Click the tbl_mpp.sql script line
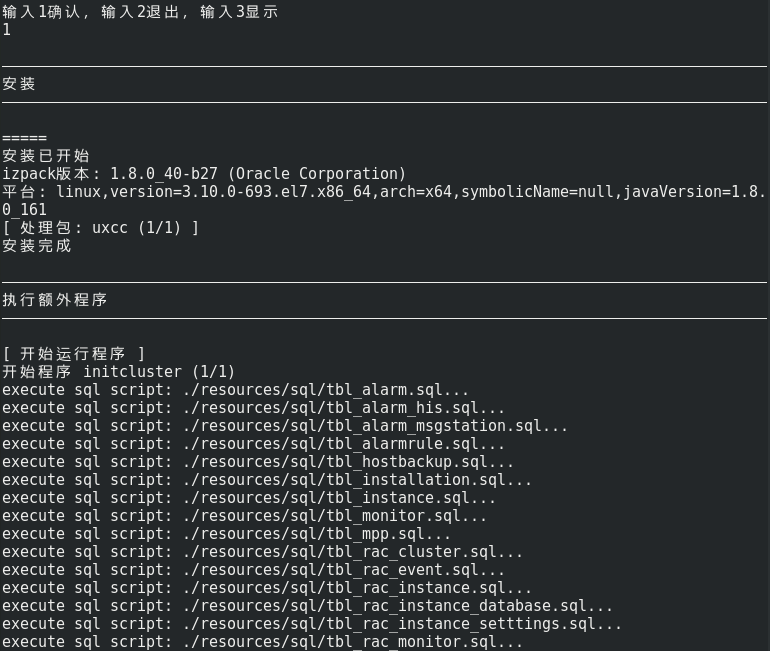The image size is (770, 651). point(226,534)
